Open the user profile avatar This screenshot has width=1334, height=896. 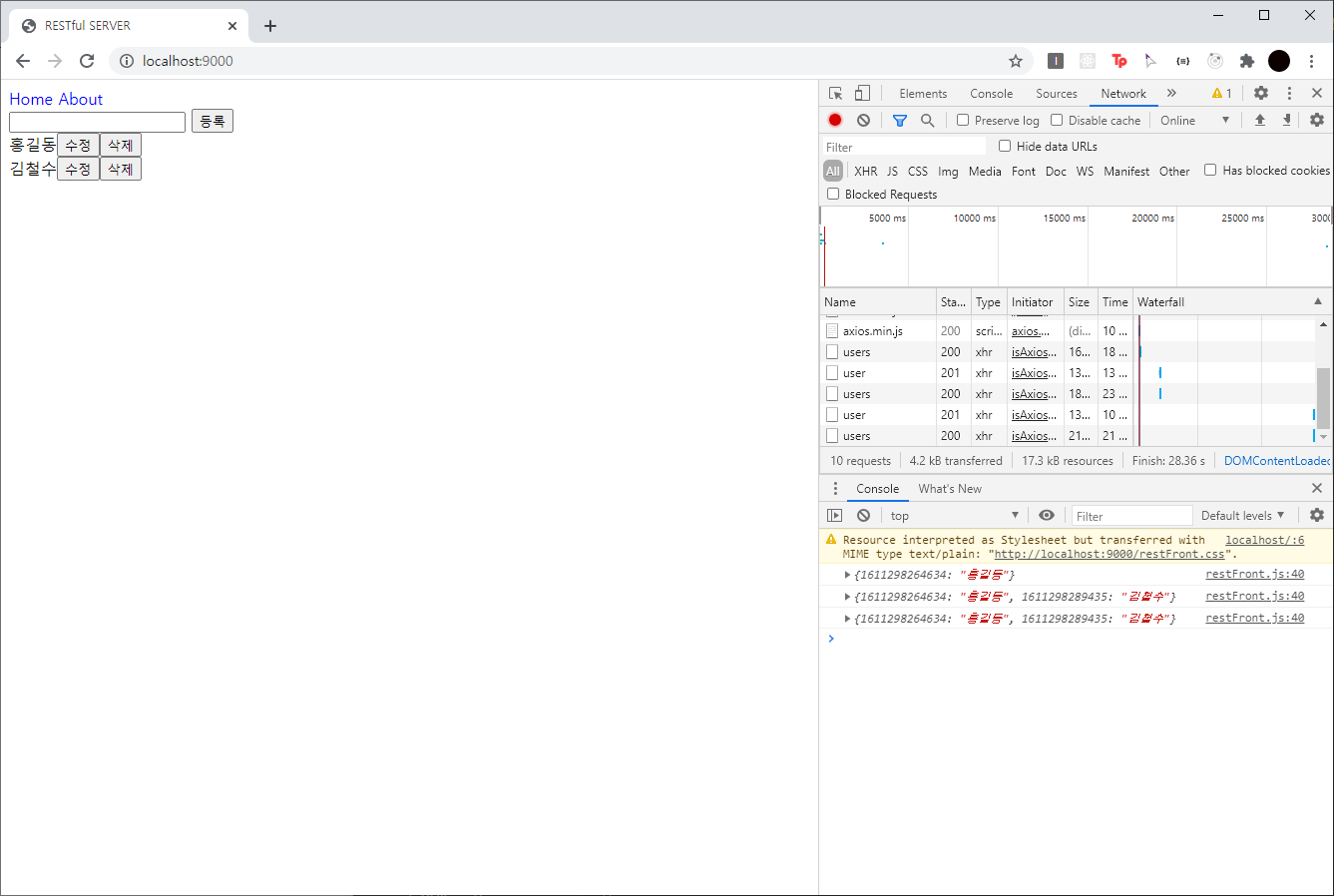point(1279,61)
